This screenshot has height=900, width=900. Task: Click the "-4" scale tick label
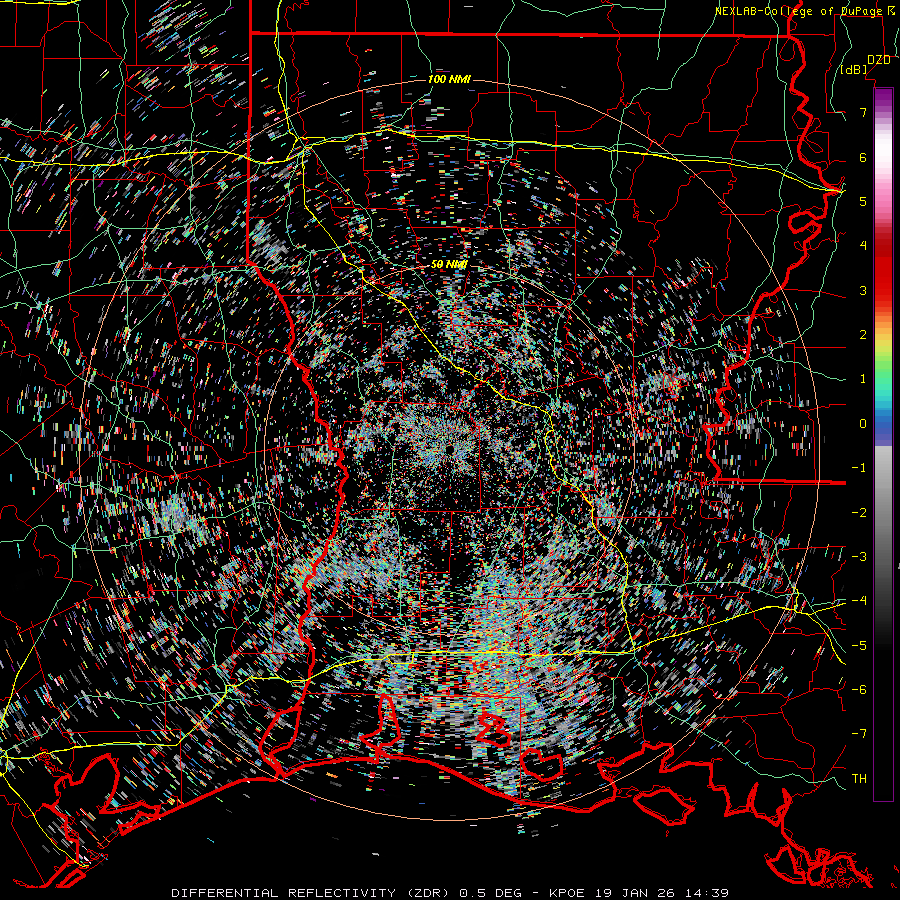point(859,601)
